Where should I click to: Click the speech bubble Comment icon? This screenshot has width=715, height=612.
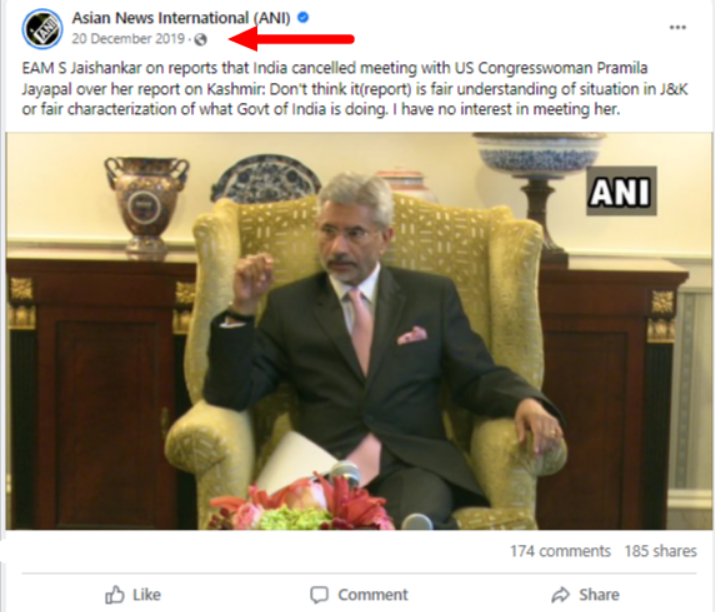(x=319, y=595)
